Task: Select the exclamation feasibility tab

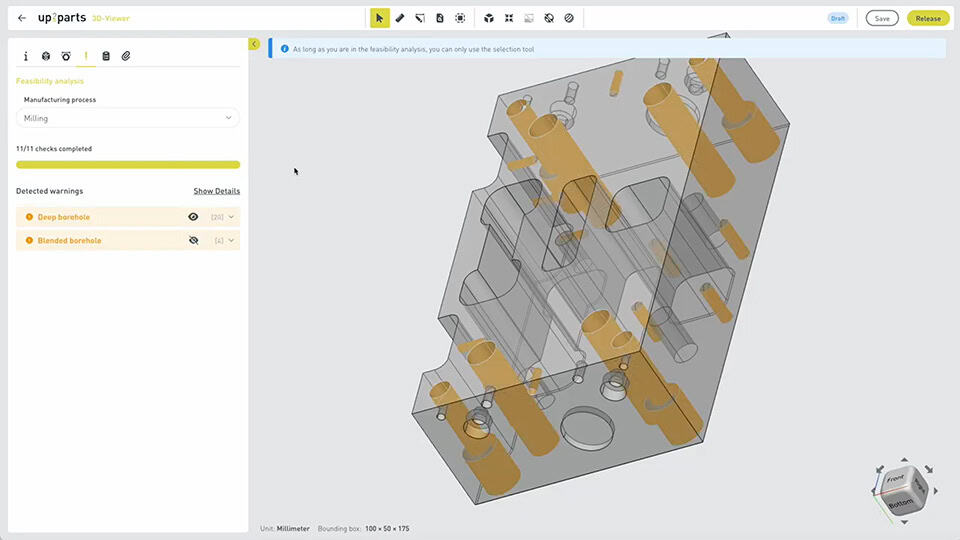Action: [x=86, y=56]
